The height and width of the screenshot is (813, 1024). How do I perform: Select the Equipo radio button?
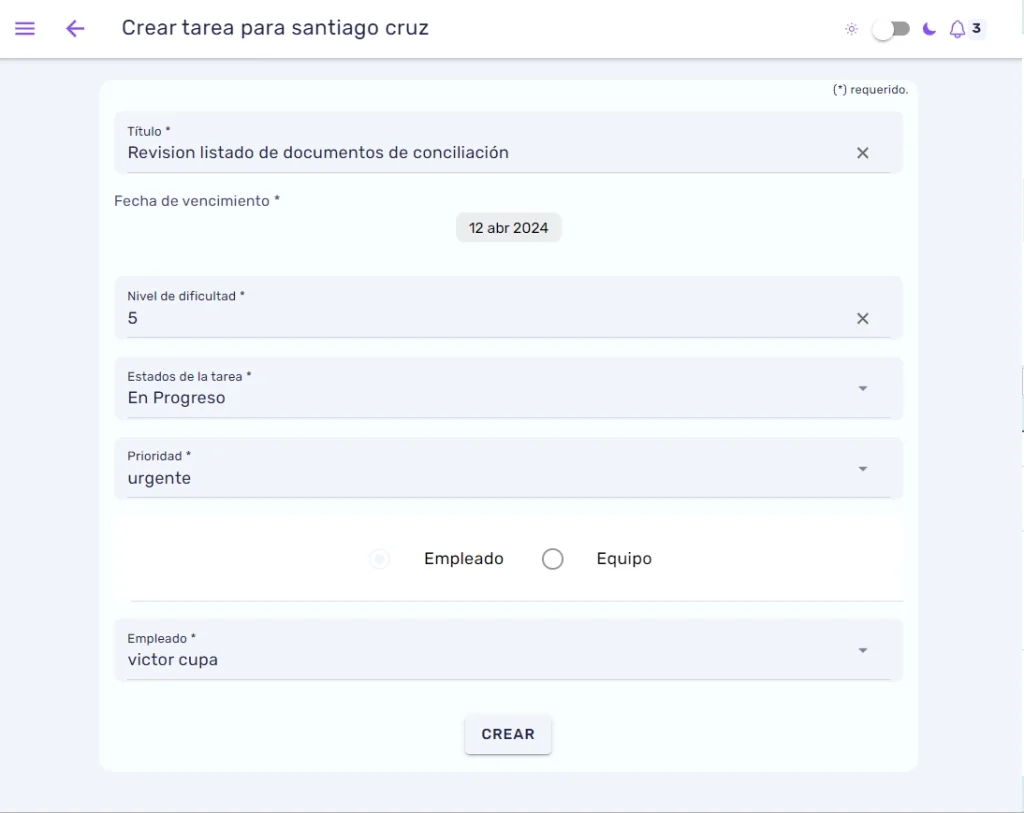pyautogui.click(x=552, y=559)
